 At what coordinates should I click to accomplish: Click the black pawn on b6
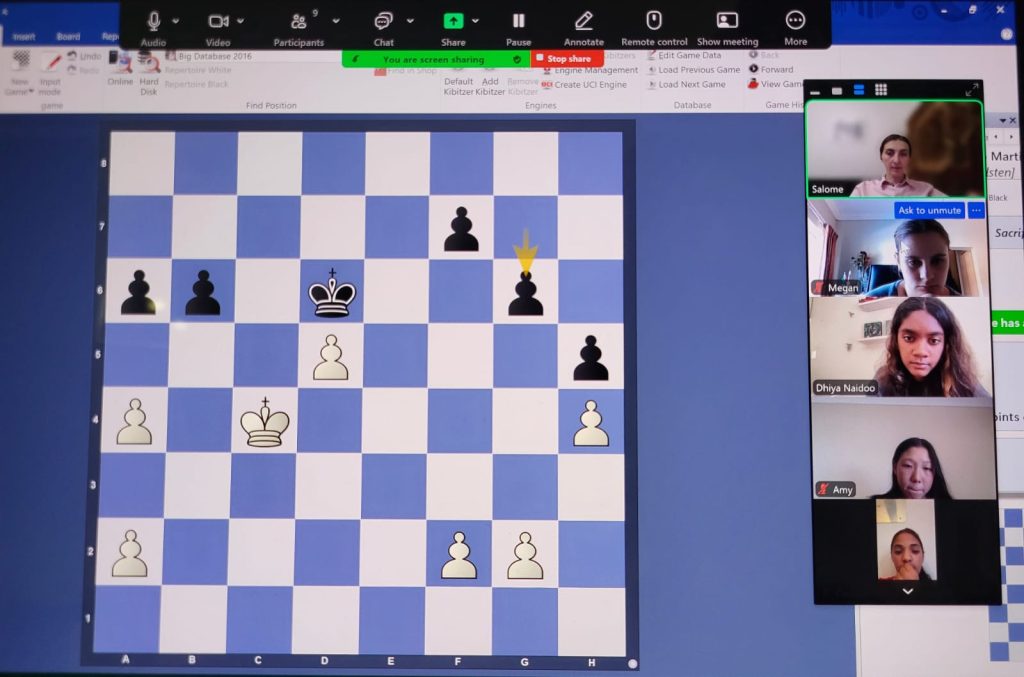[x=202, y=293]
